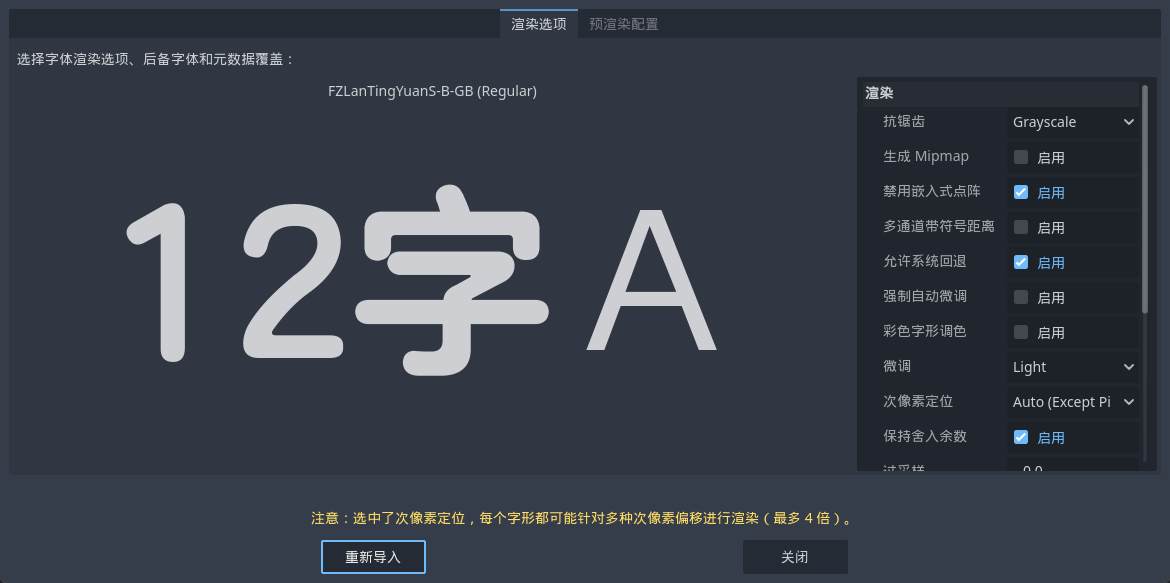Select the 渲染选项 tab
The width and height of the screenshot is (1170, 583).
[x=538, y=23]
